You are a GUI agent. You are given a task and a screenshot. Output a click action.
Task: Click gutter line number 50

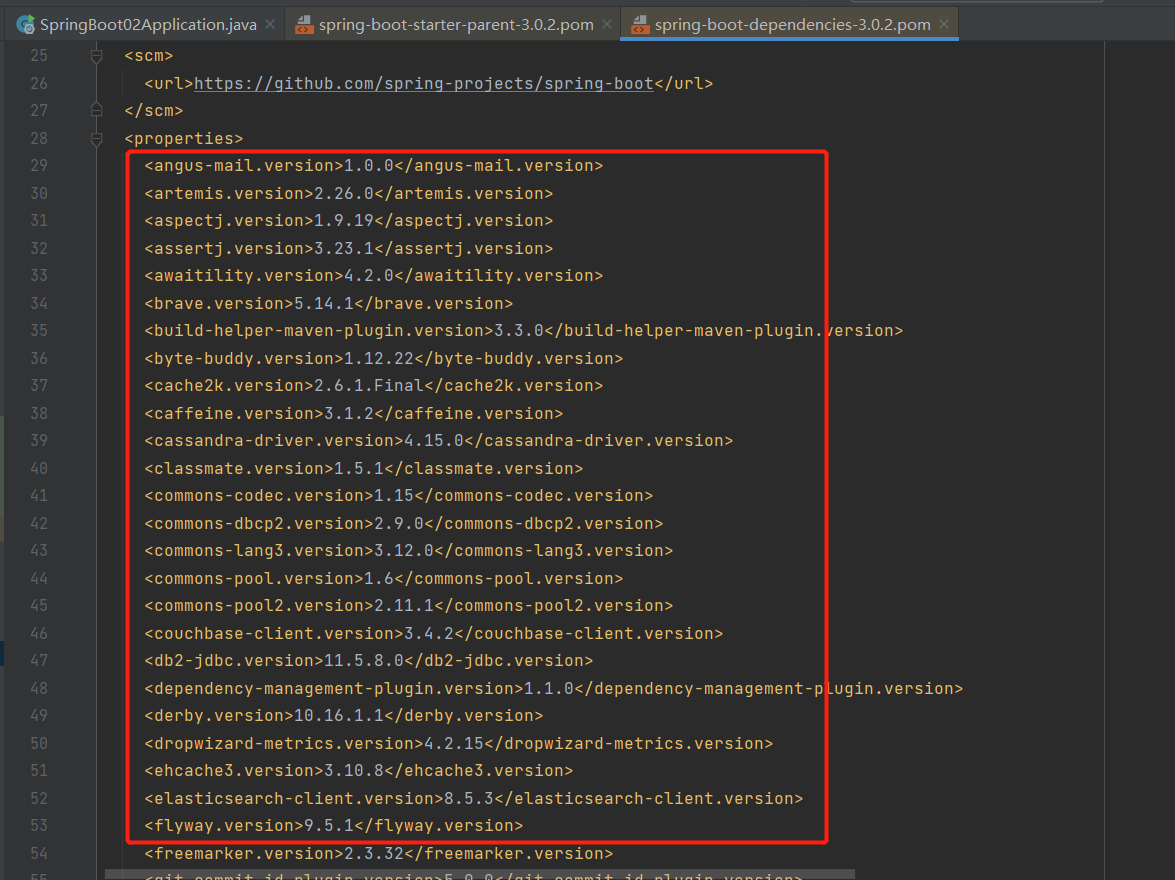[39, 743]
